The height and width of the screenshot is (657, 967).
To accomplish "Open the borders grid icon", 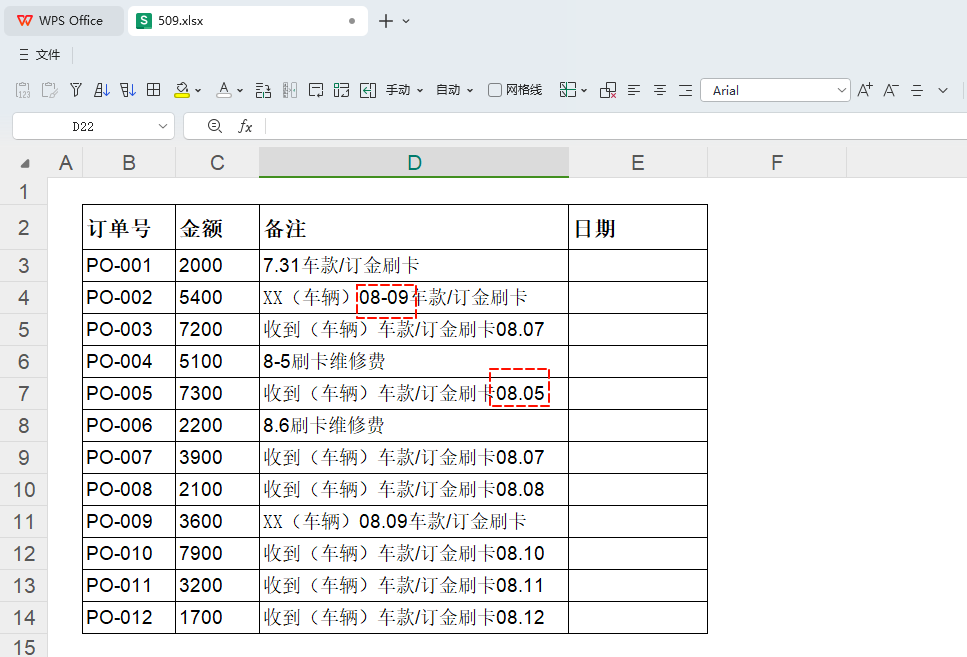I will [x=154, y=90].
